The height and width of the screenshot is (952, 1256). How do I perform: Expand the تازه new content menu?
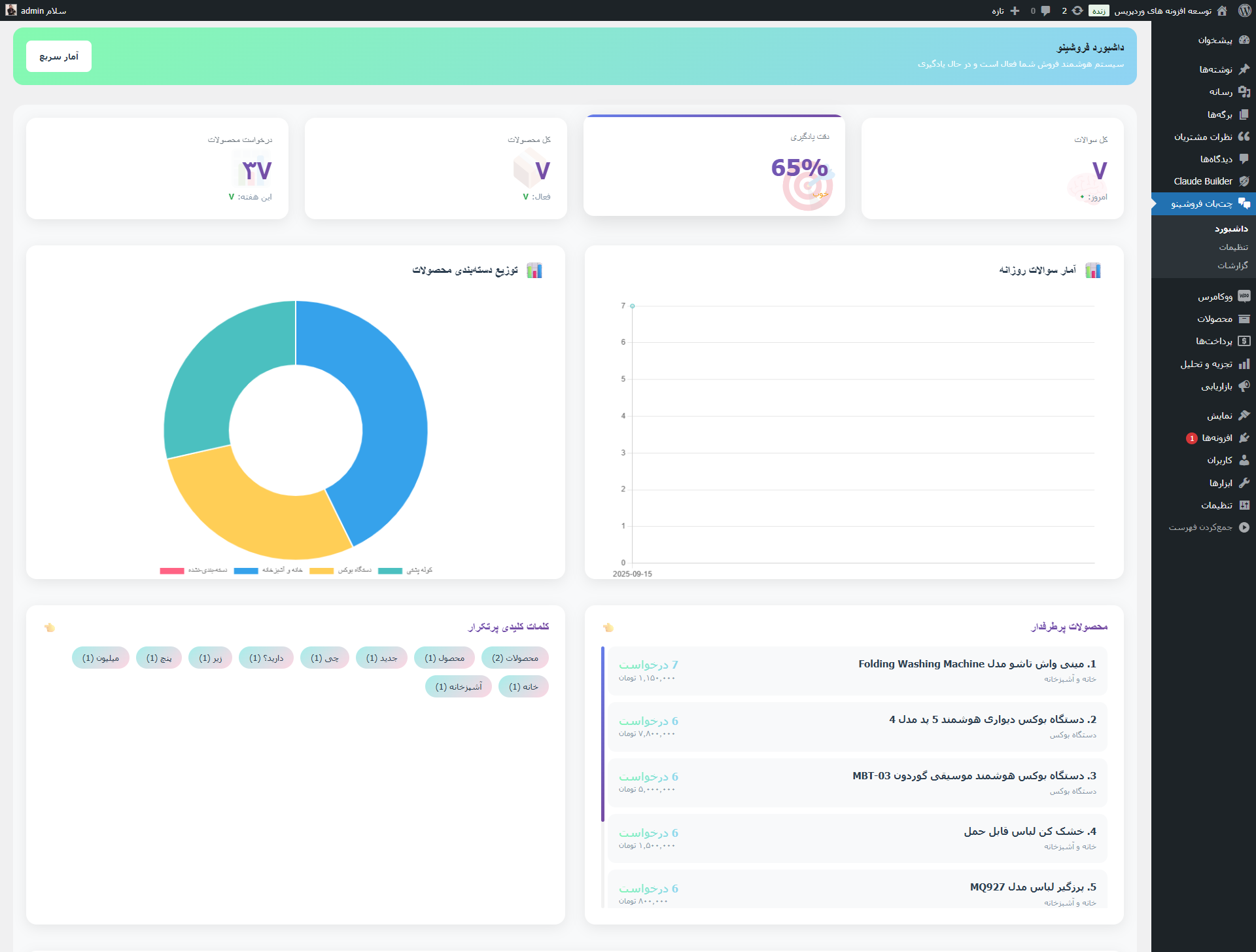(x=1005, y=10)
